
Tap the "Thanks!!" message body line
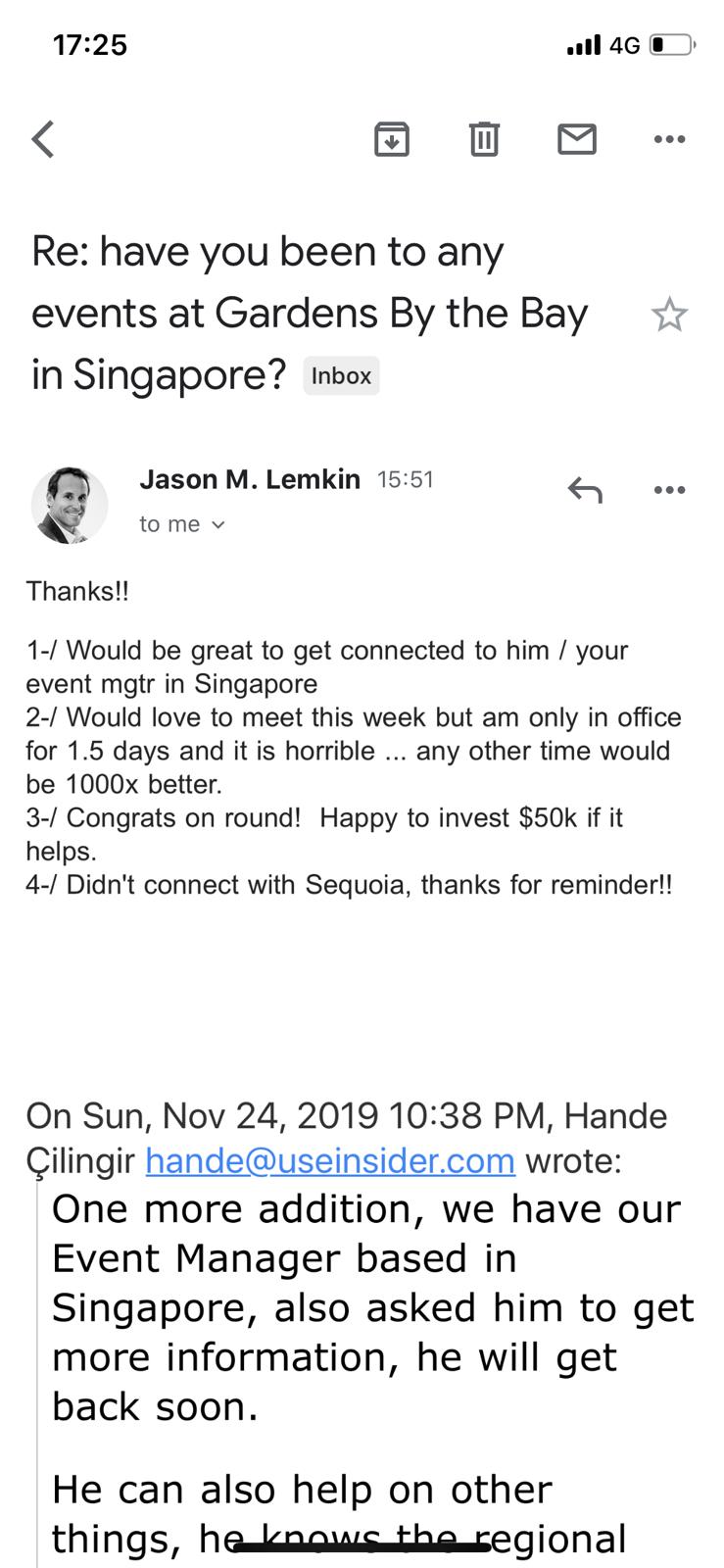click(x=77, y=591)
